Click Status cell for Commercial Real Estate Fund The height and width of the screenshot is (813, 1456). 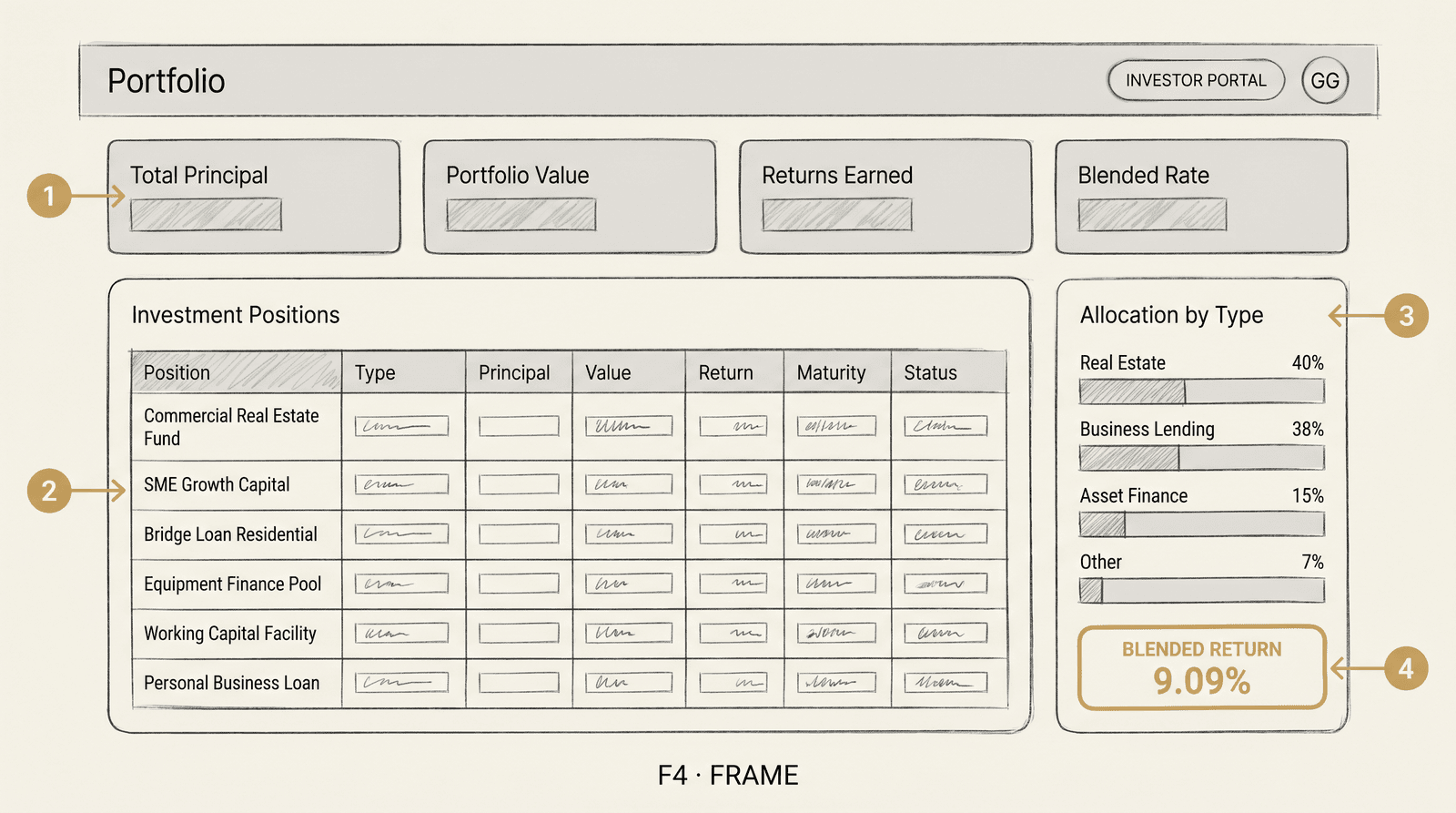tap(945, 425)
